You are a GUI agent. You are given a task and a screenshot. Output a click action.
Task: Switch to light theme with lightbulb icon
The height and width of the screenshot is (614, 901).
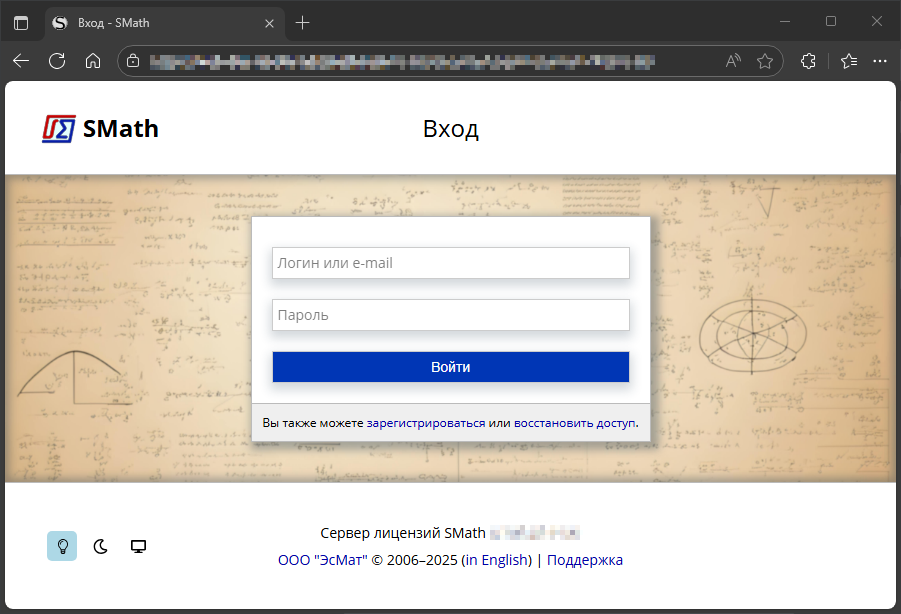click(62, 546)
